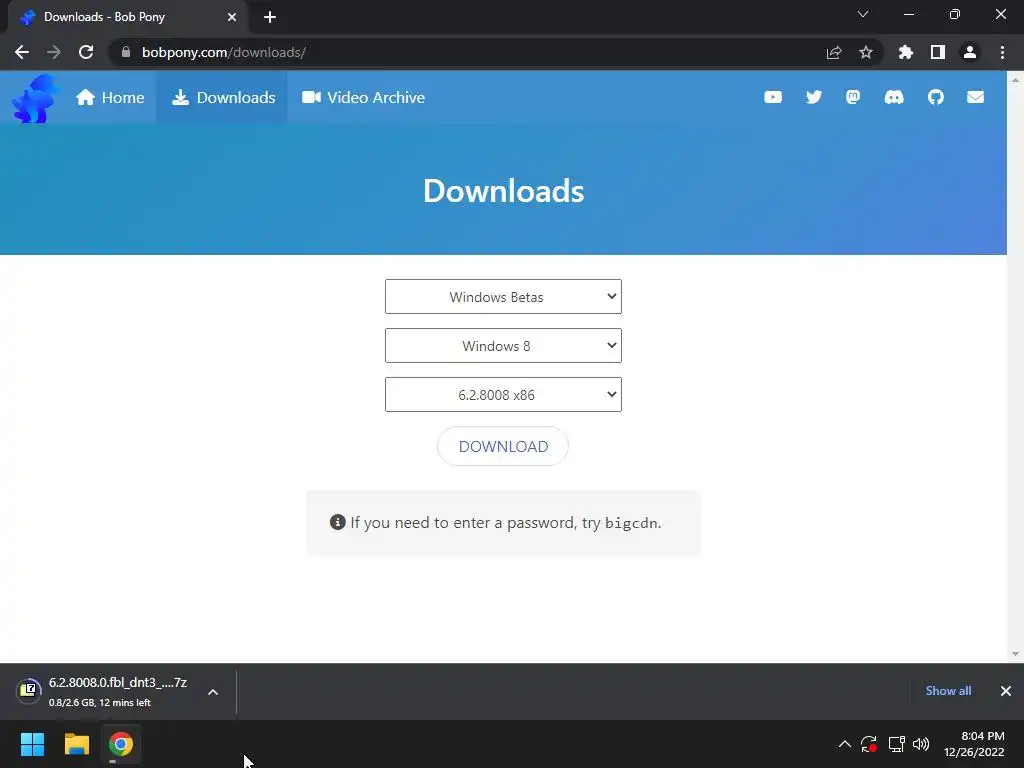Click the padlock site info icon
The image size is (1024, 768).
[126, 52]
